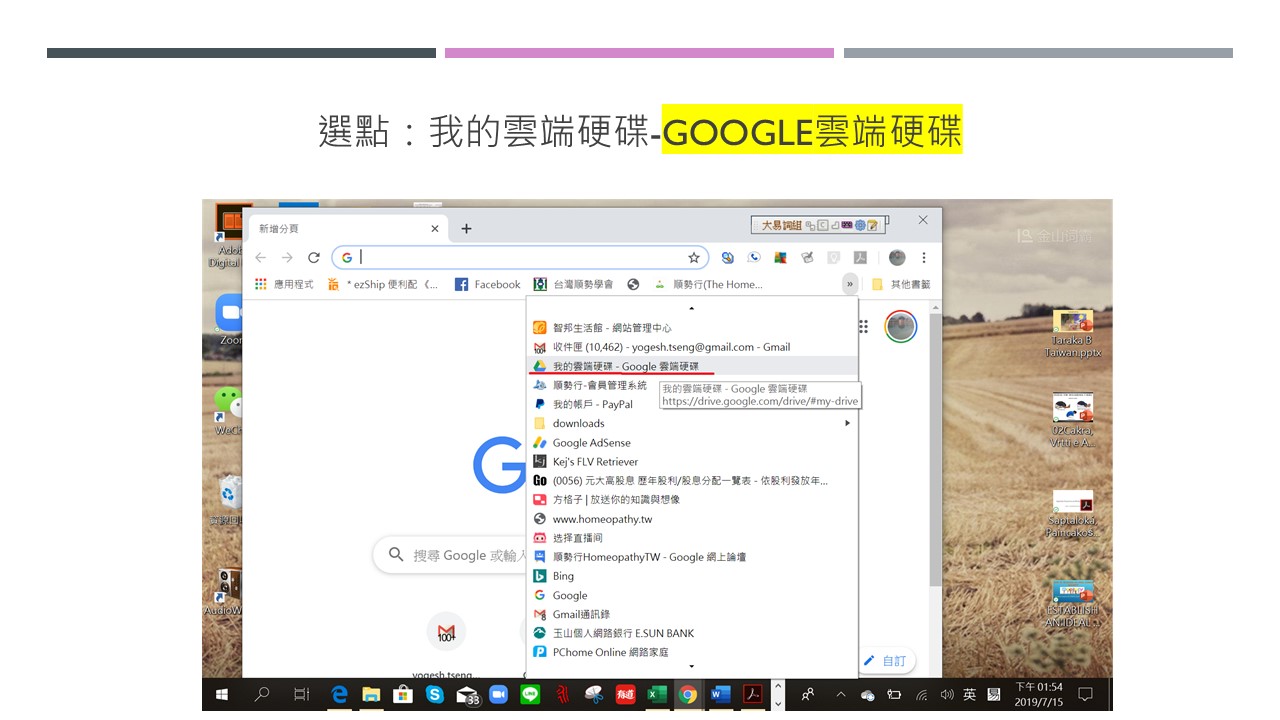Show hidden system tray icons
Screen dimensions: 1280x720
point(840,694)
